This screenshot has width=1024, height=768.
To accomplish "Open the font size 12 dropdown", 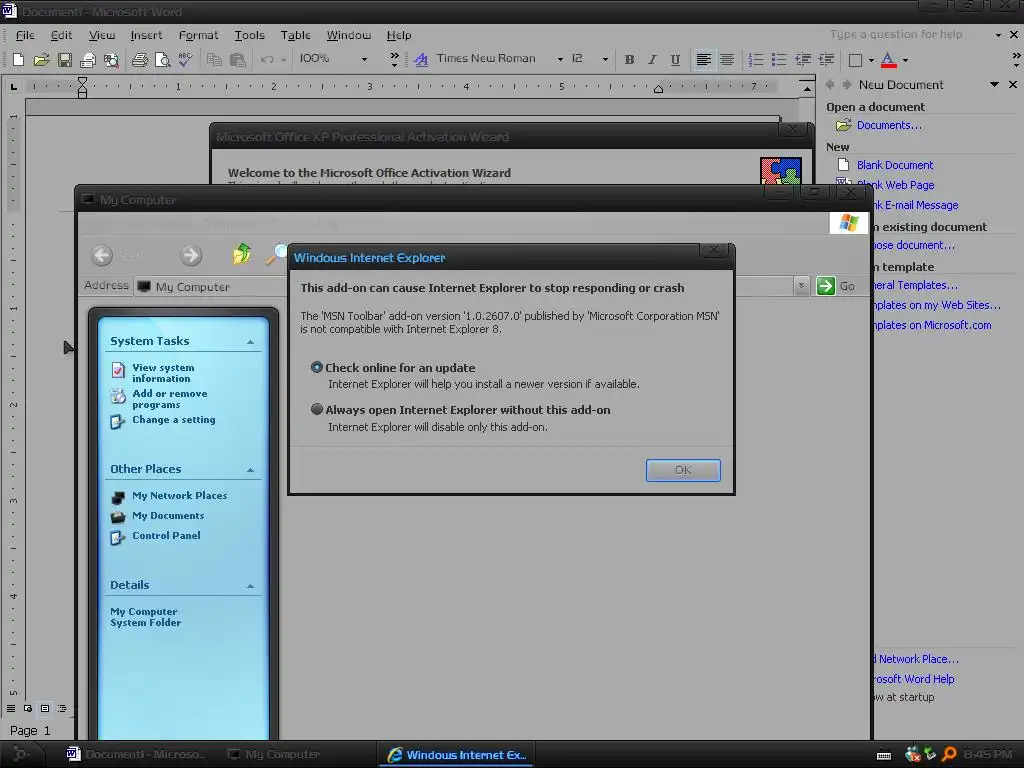I will pos(605,59).
